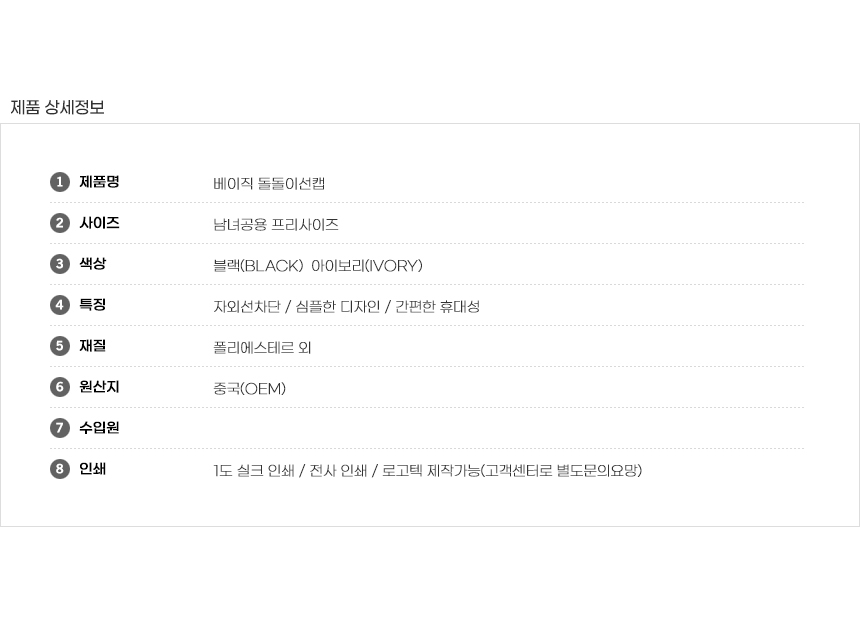
Task: Click the number 6 circle icon
Action: 59,387
